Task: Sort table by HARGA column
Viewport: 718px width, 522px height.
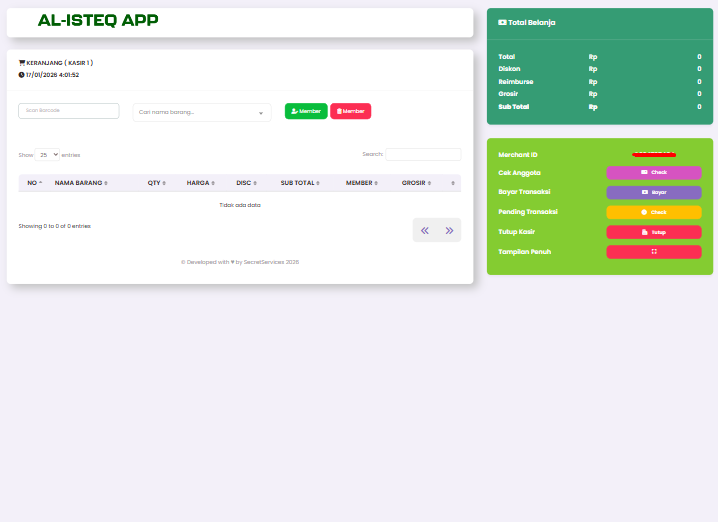Action: [x=200, y=183]
